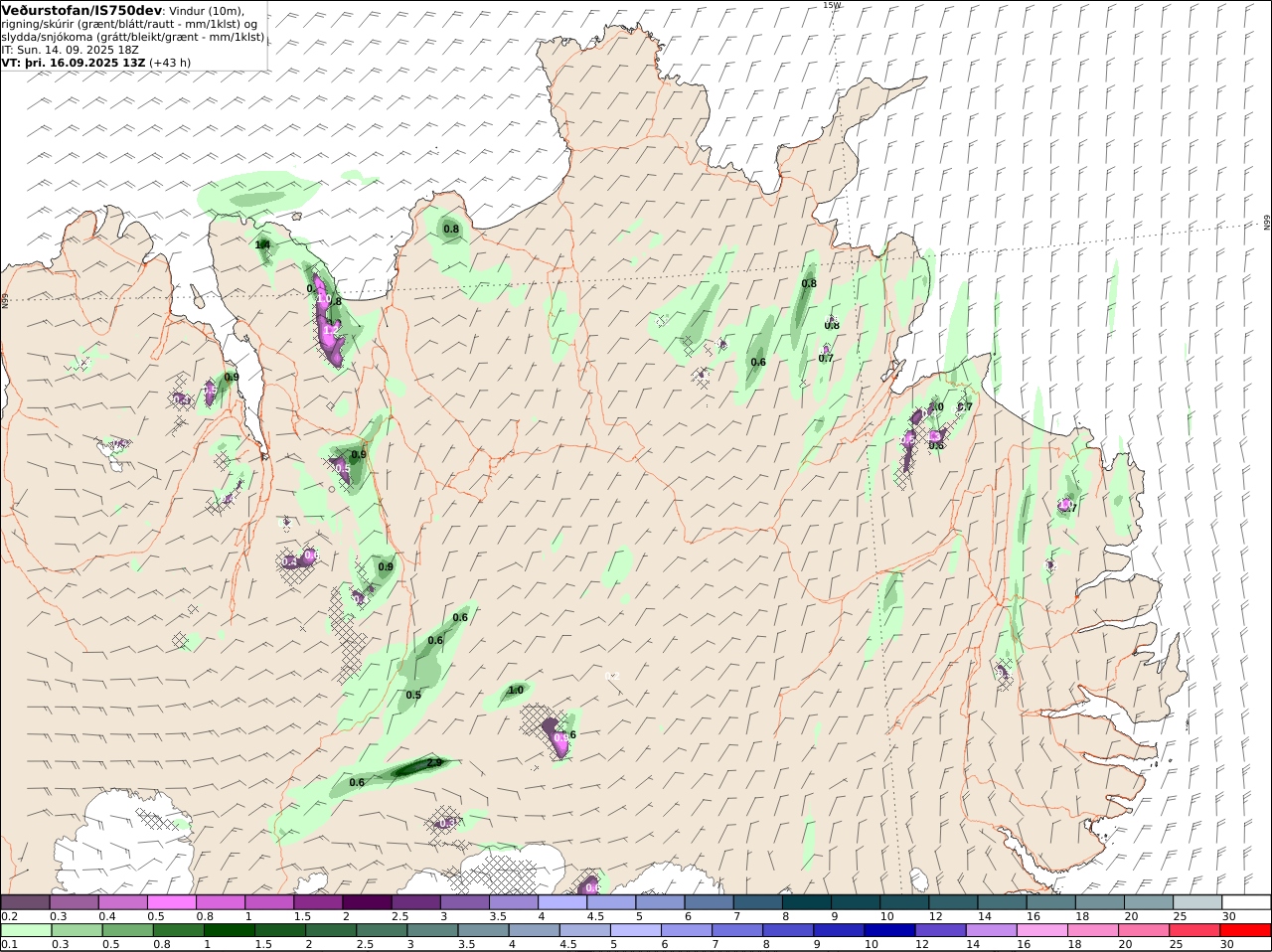Click the Veðurstofan/IS750dev title text
This screenshot has width=1272, height=952.
pyautogui.click(x=81, y=10)
